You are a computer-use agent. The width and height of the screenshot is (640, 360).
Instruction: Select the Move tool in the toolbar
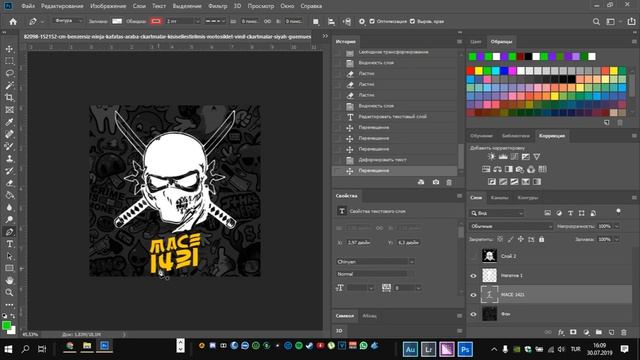coord(9,49)
